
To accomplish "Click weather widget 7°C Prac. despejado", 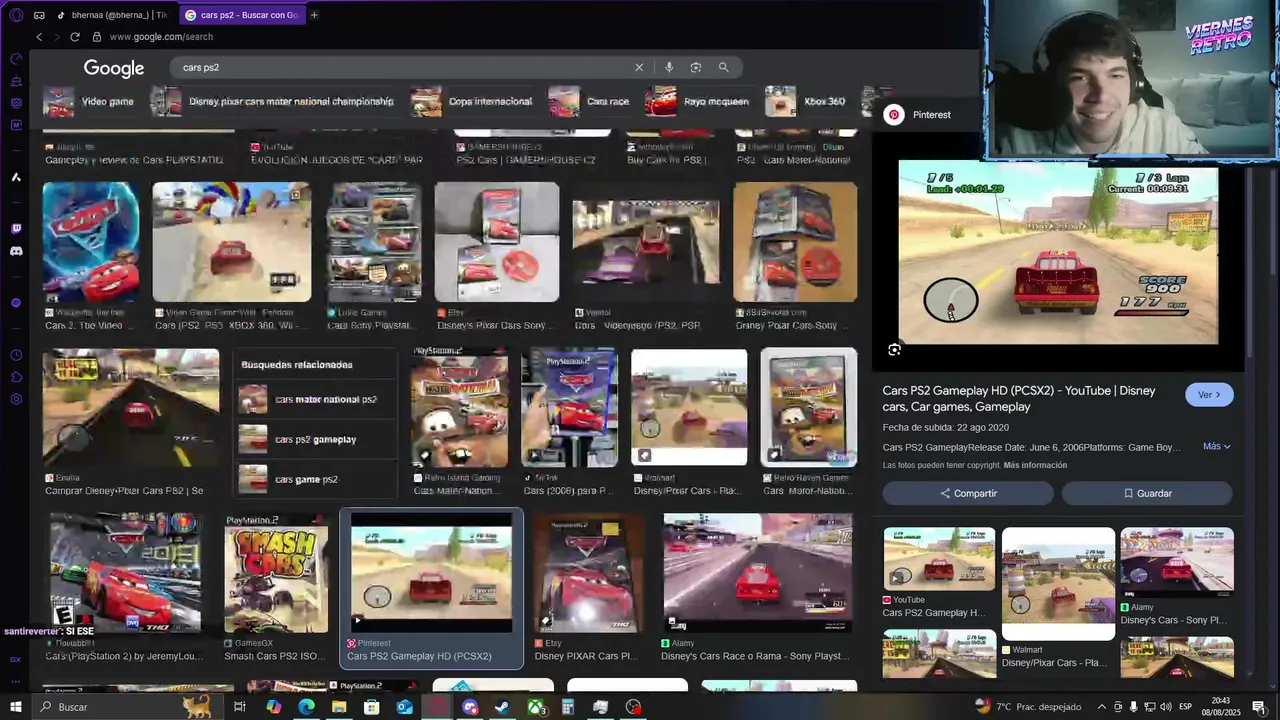I will [1028, 707].
